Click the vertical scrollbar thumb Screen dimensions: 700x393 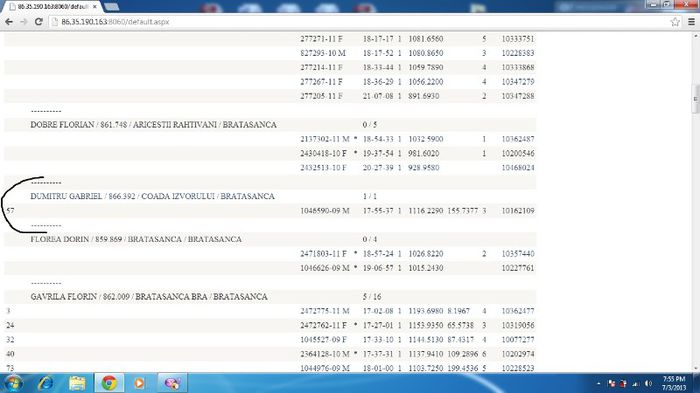coord(695,98)
